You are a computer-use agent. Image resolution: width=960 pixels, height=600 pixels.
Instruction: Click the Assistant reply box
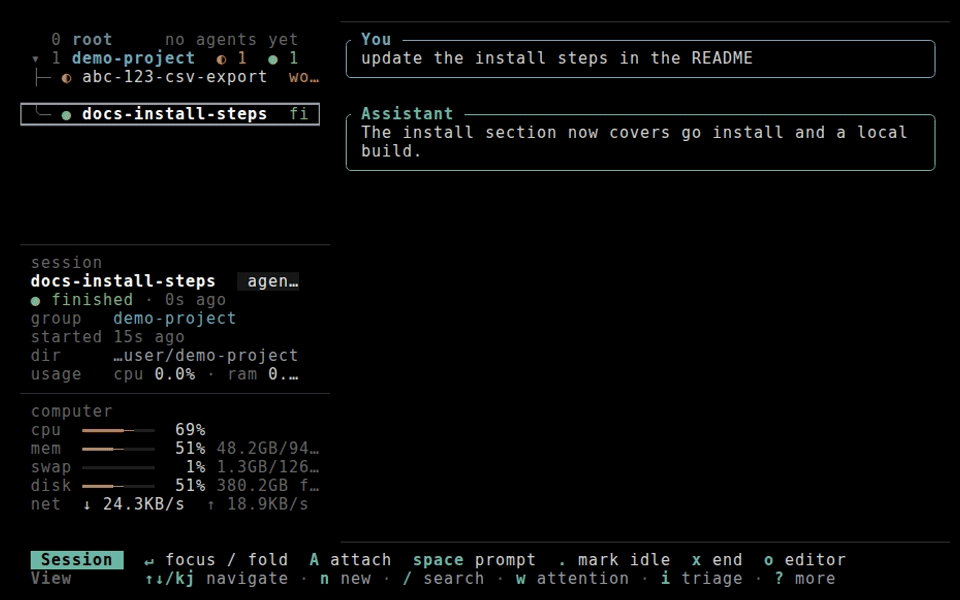(x=640, y=142)
